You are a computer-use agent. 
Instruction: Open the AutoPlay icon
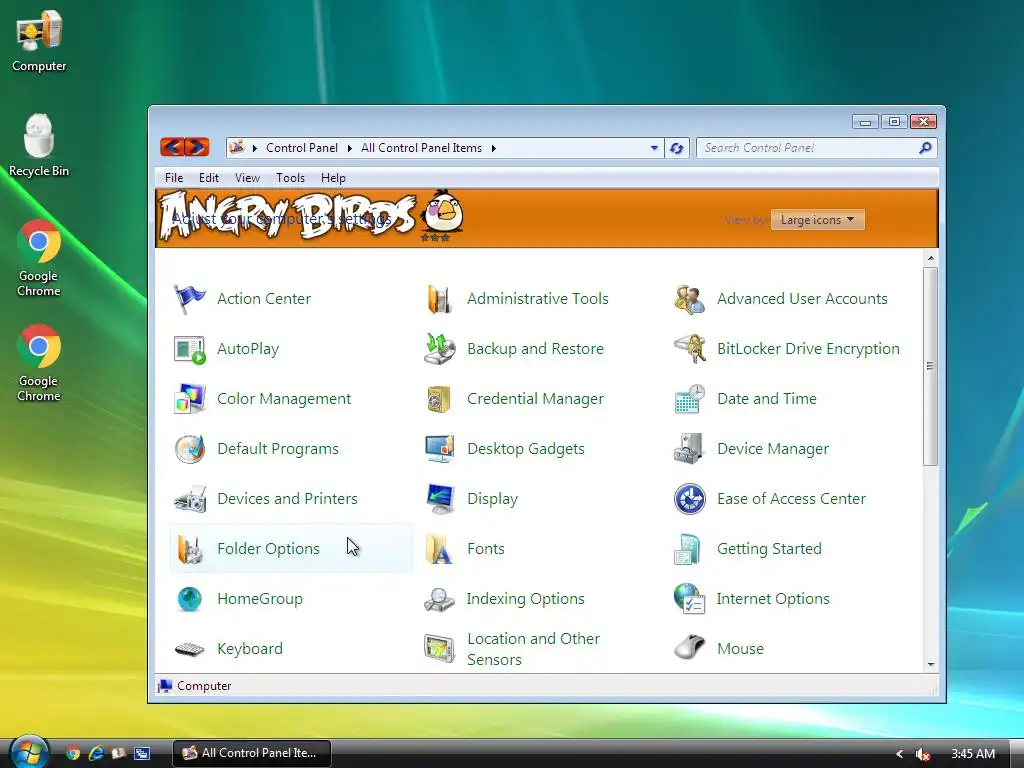click(189, 349)
